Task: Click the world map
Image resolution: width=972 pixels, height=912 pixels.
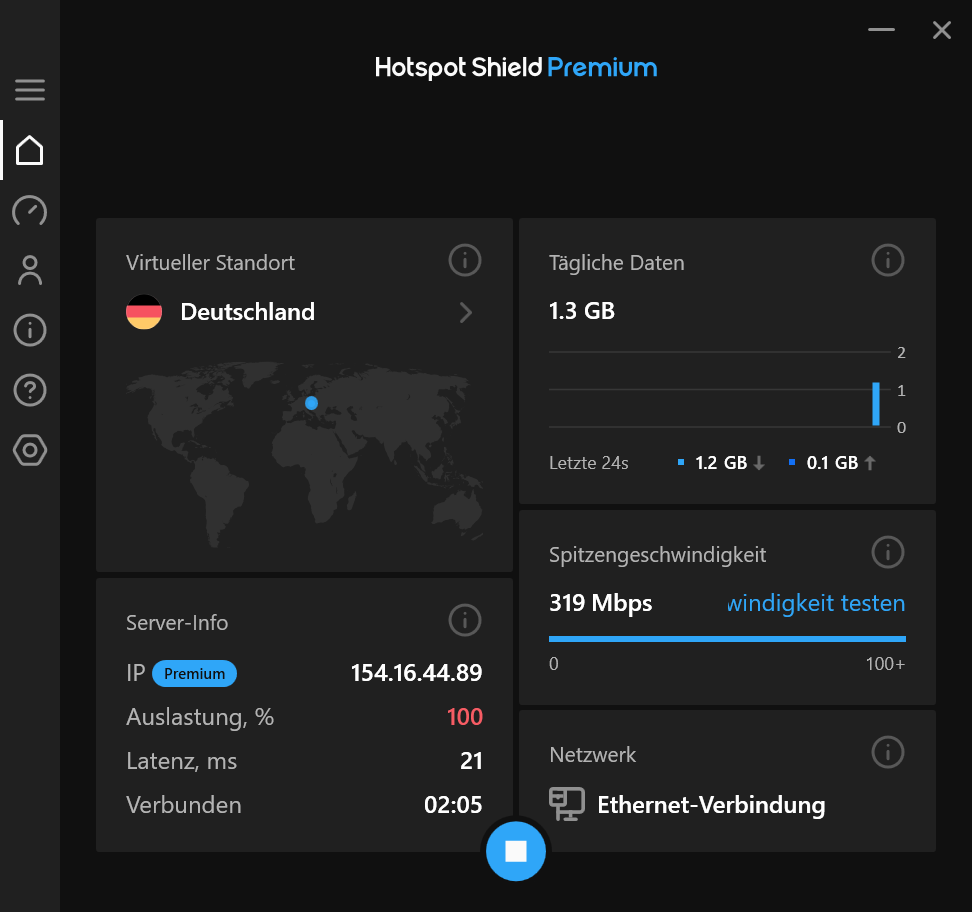Action: pos(304,454)
